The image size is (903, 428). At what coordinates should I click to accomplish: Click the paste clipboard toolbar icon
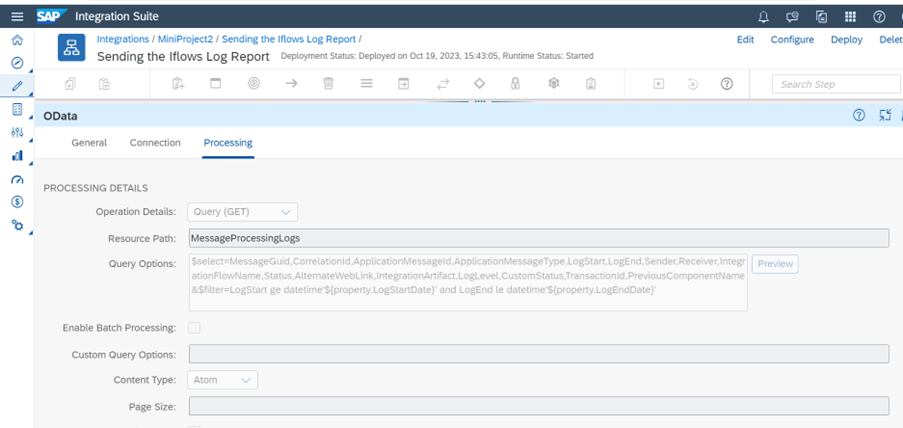pos(104,84)
